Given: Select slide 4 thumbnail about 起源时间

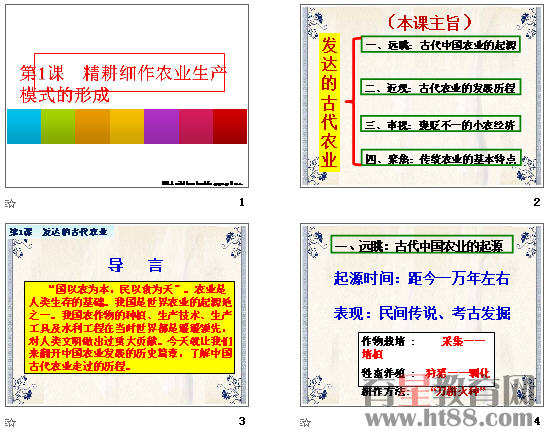Looking at the screenshot, I should coord(422,315).
